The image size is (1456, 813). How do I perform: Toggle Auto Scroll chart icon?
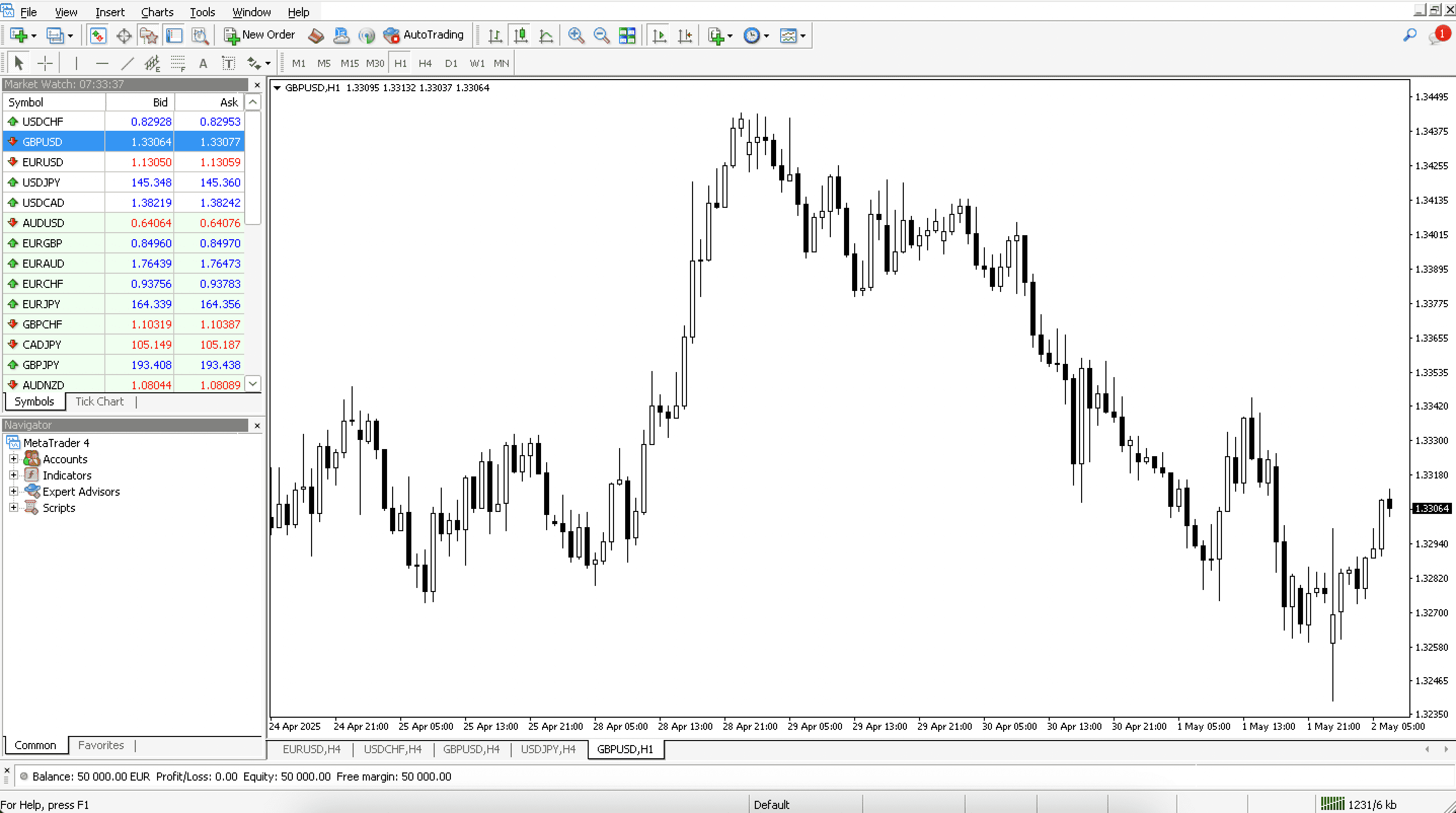(x=659, y=35)
